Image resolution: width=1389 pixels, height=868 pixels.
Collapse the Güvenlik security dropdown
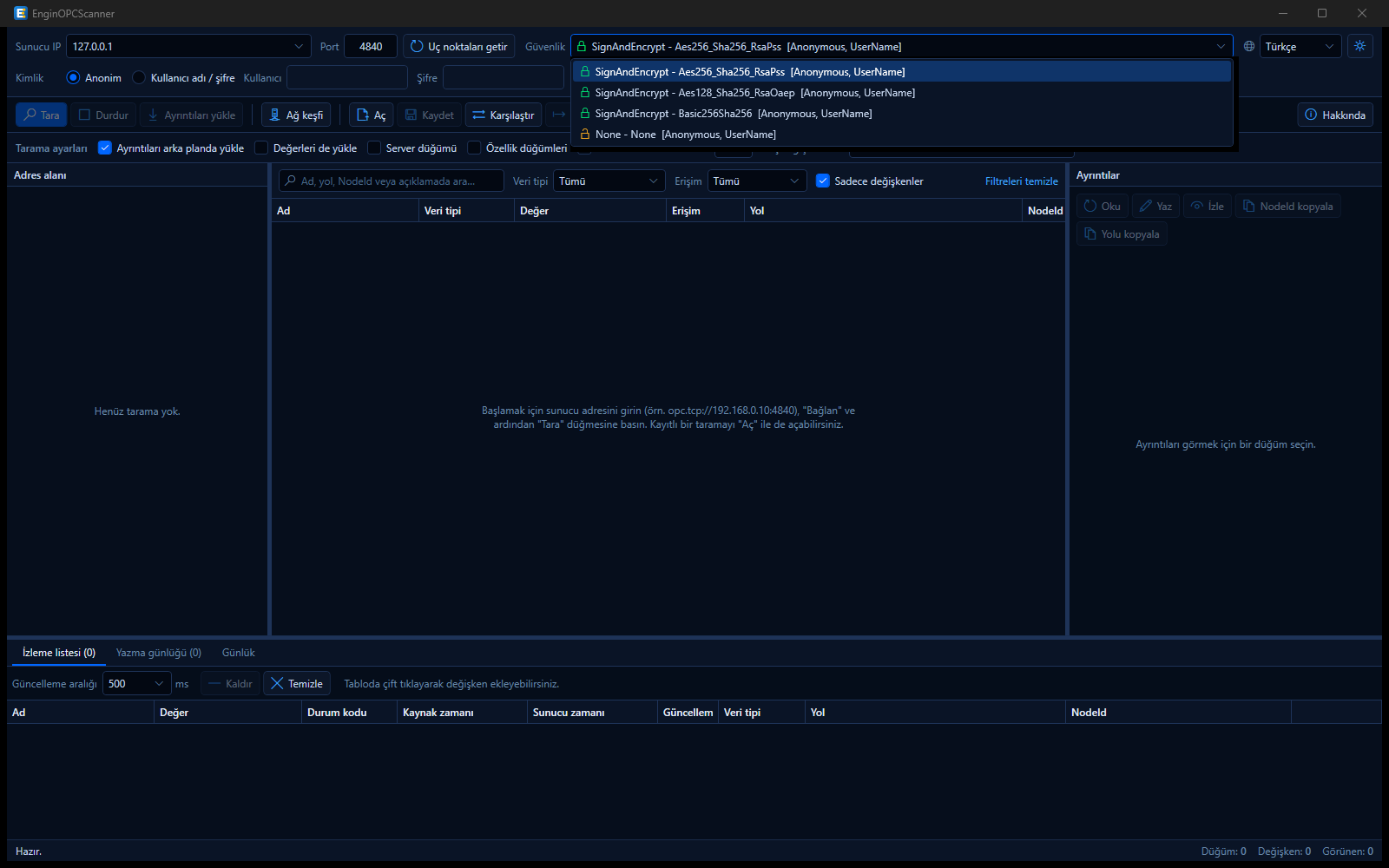pyautogui.click(x=1221, y=46)
